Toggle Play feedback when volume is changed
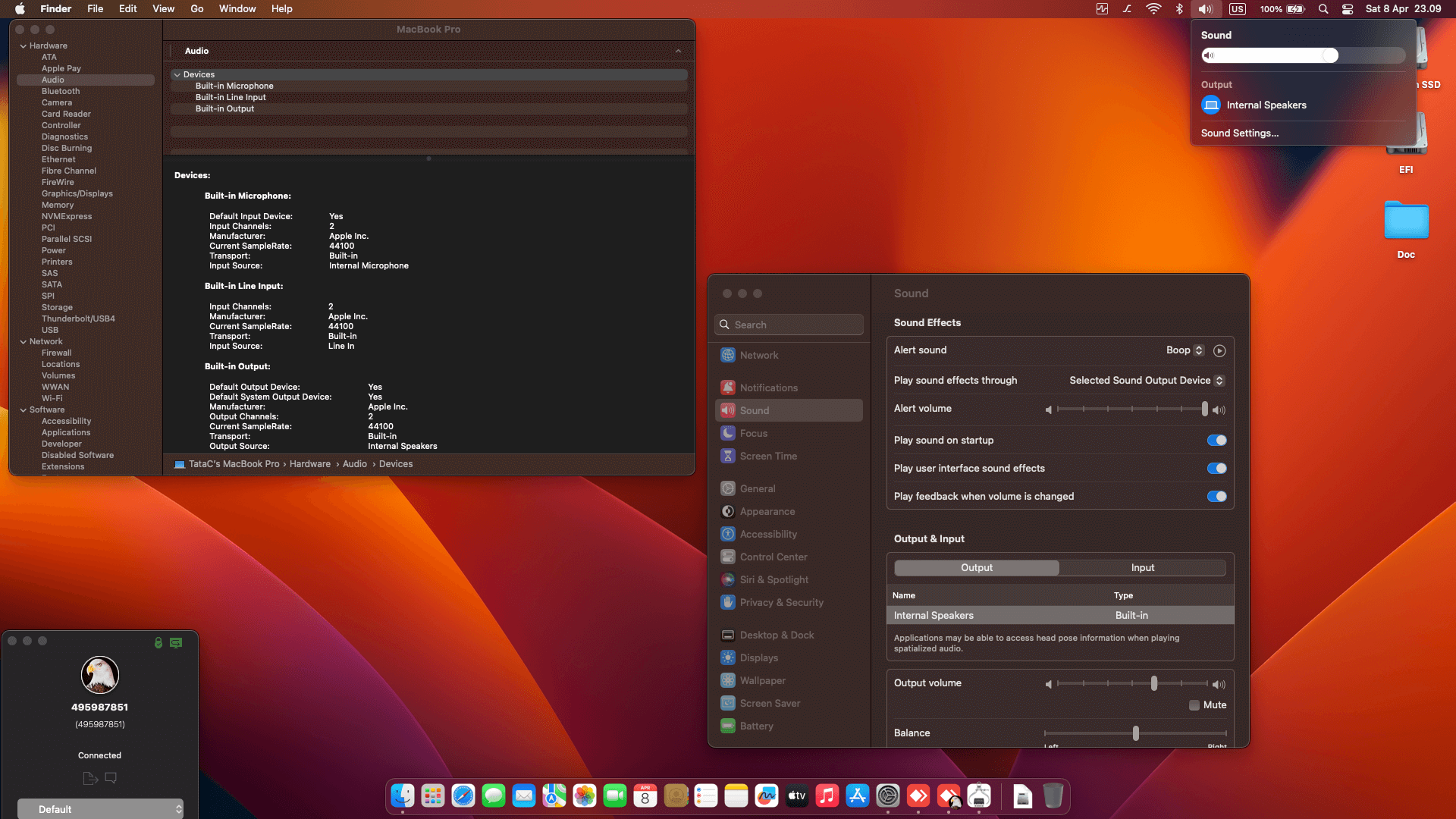 (x=1216, y=497)
